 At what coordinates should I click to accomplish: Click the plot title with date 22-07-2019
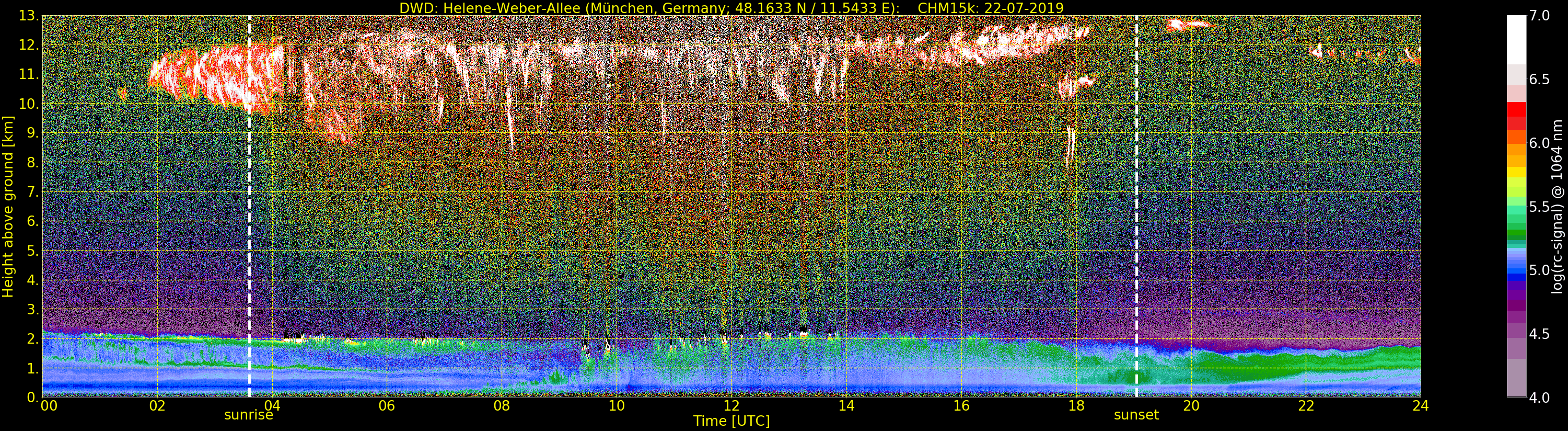click(731, 8)
